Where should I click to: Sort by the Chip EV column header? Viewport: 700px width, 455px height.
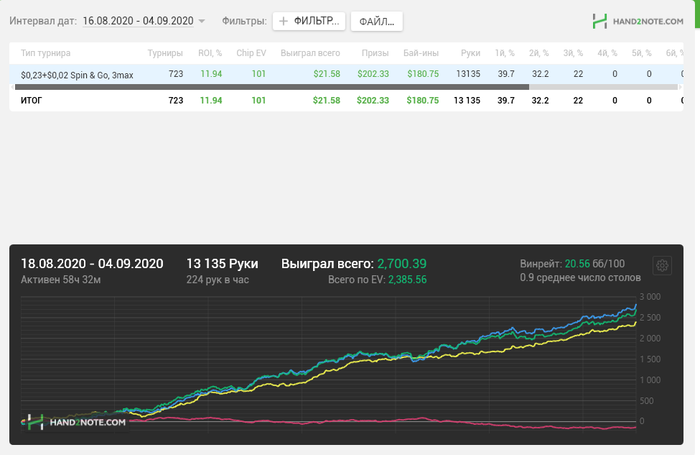251,53
